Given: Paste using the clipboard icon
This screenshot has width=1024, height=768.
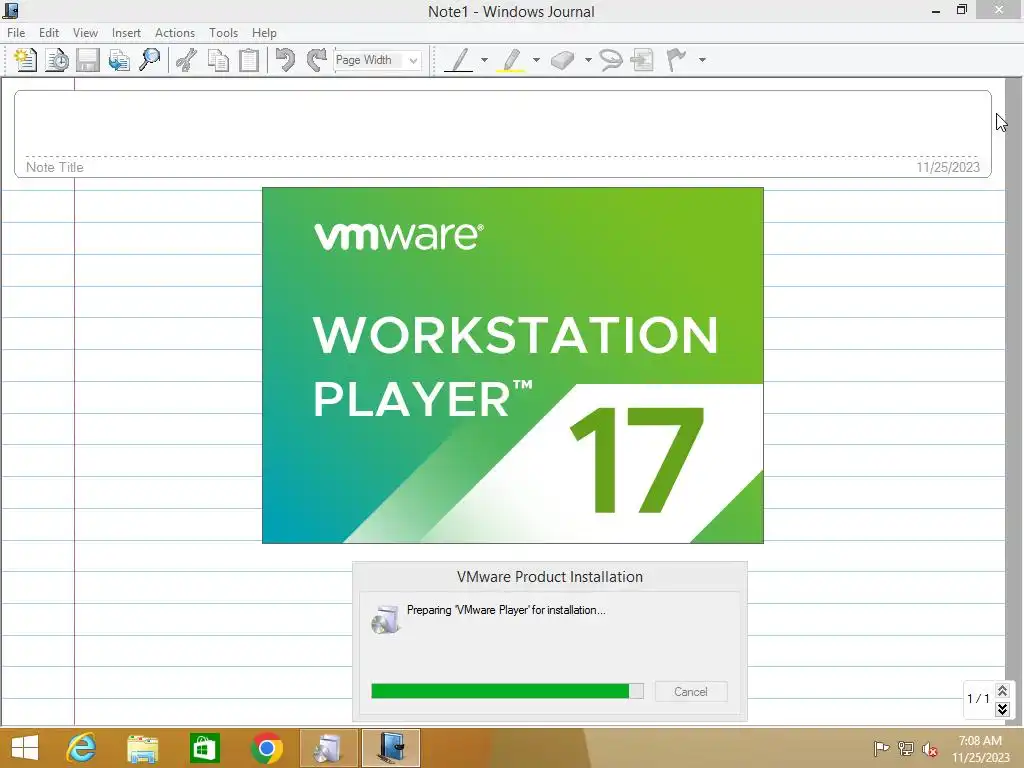Looking at the screenshot, I should 249,60.
